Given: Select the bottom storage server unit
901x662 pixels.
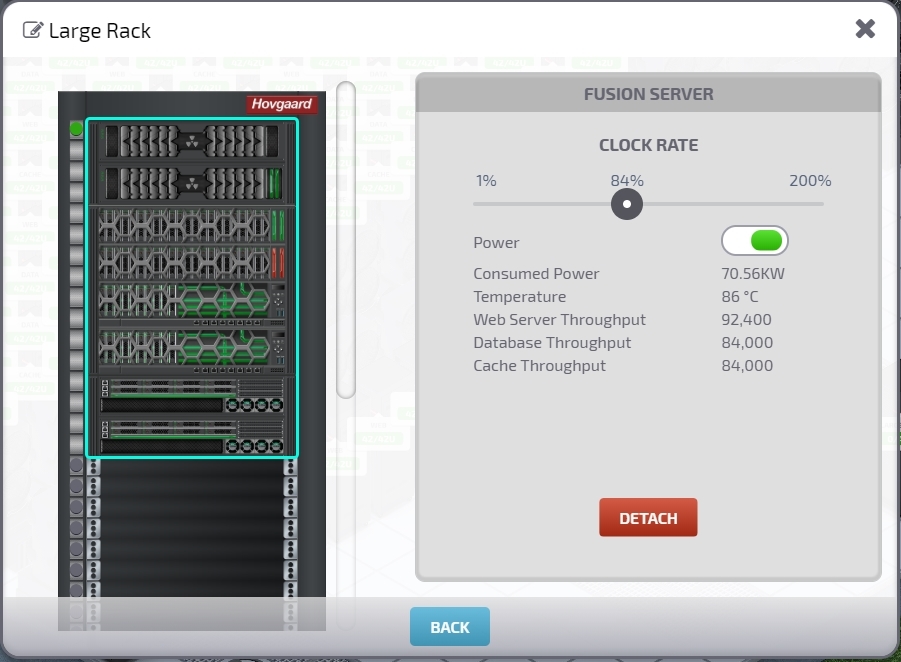Looking at the screenshot, I should tap(192, 437).
